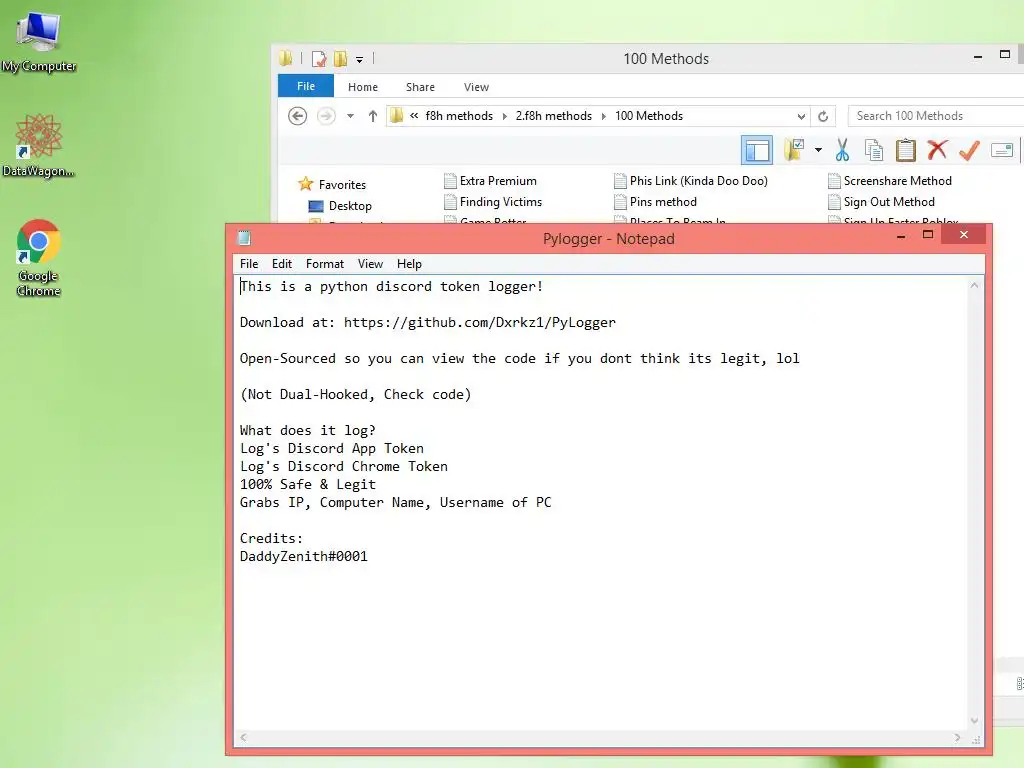Open Customize Quick Access Toolbar dropdown arrow

click(x=359, y=59)
